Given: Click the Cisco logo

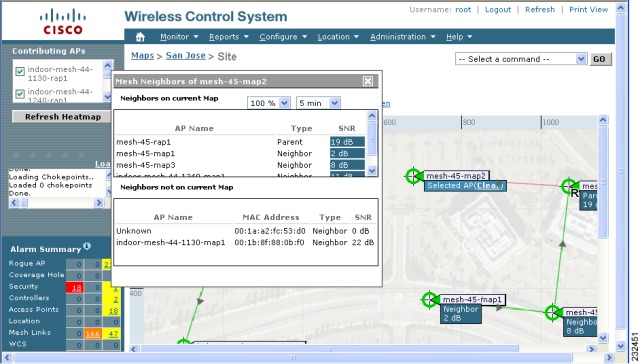Looking at the screenshot, I should point(63,23).
